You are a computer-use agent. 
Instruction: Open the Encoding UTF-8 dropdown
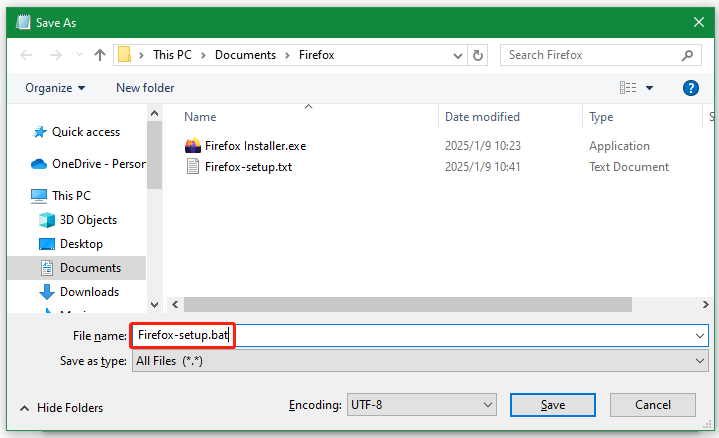point(421,405)
